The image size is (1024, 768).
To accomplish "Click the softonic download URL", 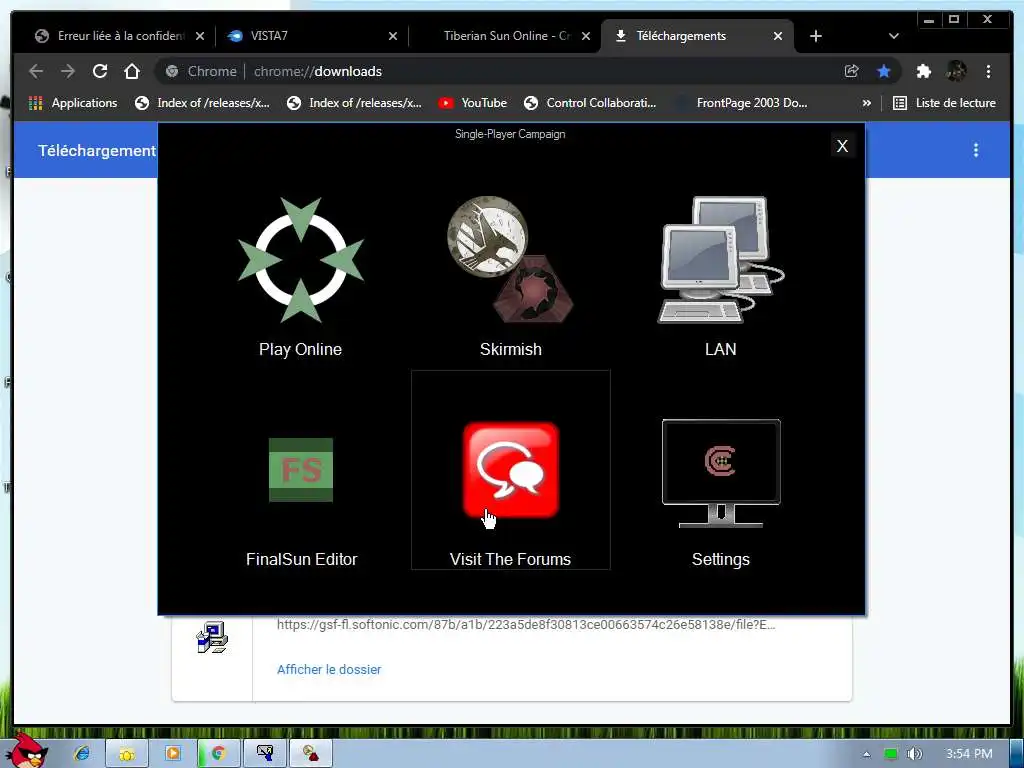I will (526, 624).
